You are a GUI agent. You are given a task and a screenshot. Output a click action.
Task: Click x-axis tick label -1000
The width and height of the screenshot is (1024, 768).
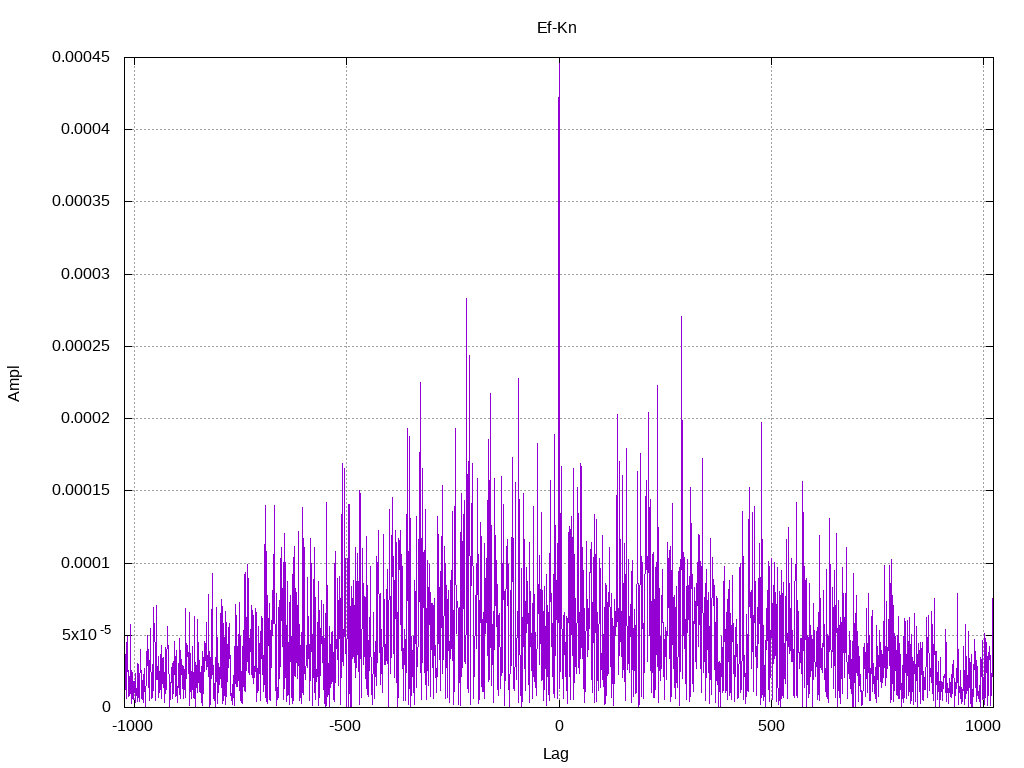tap(133, 726)
